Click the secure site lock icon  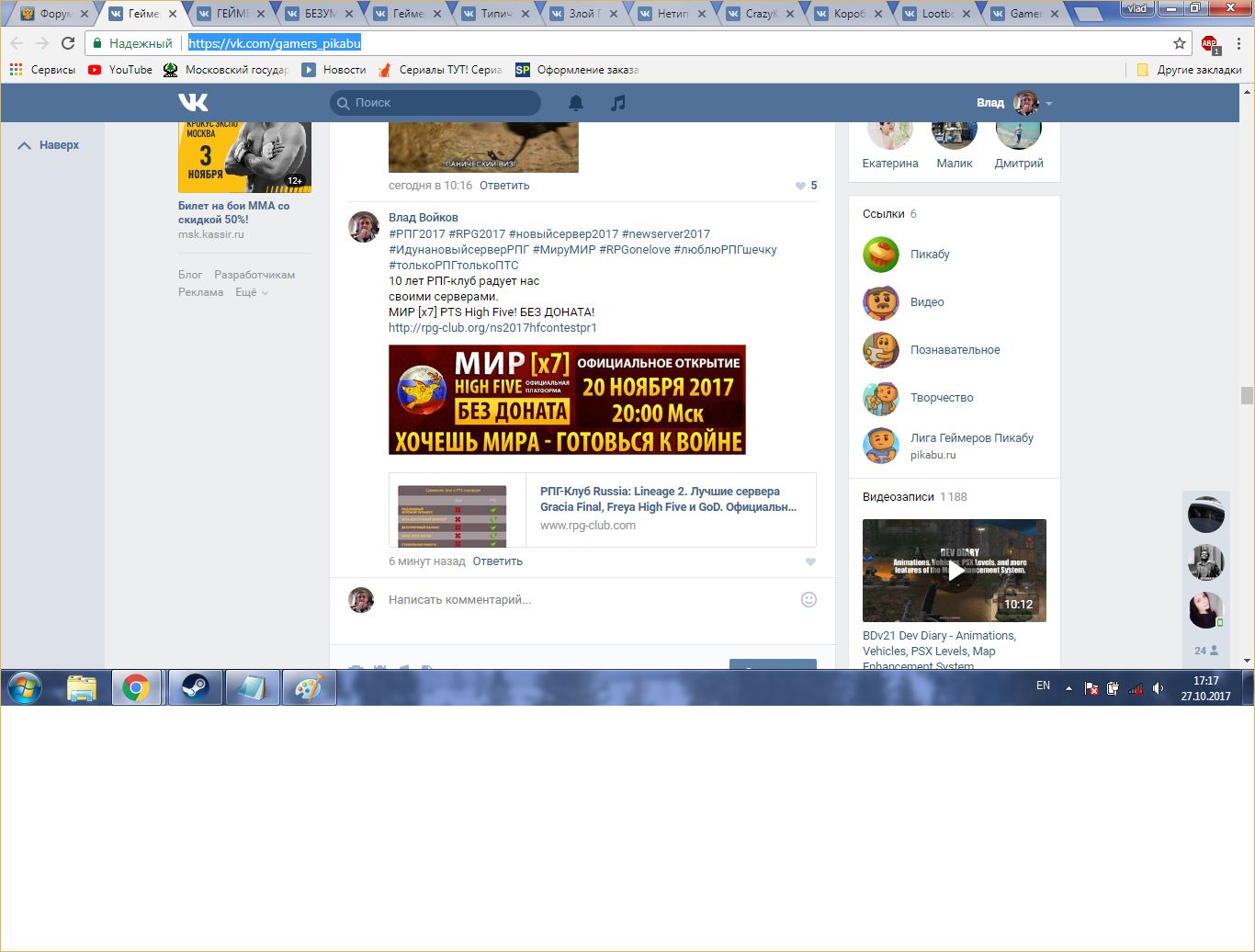tap(98, 43)
